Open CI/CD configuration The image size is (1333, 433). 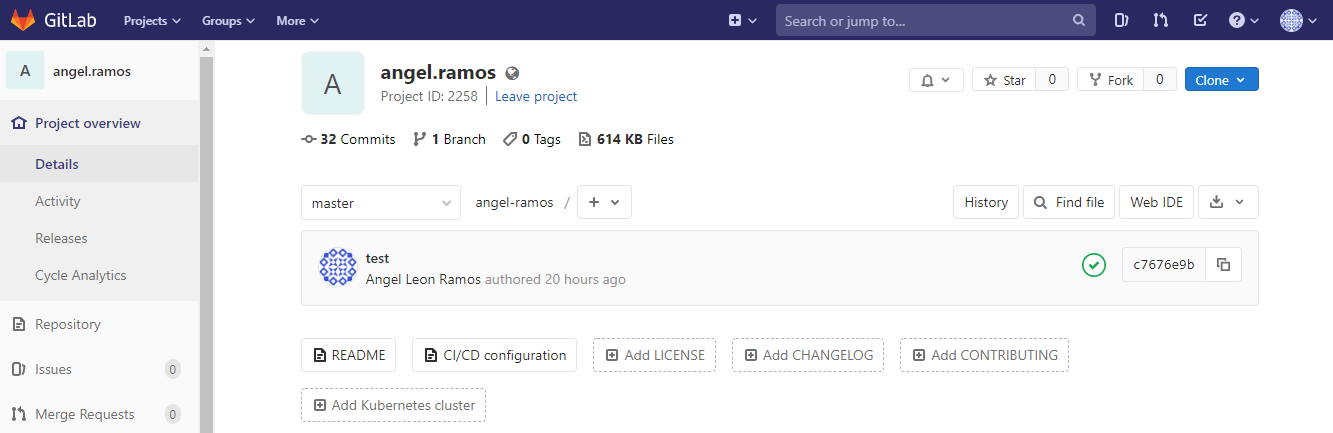click(494, 355)
